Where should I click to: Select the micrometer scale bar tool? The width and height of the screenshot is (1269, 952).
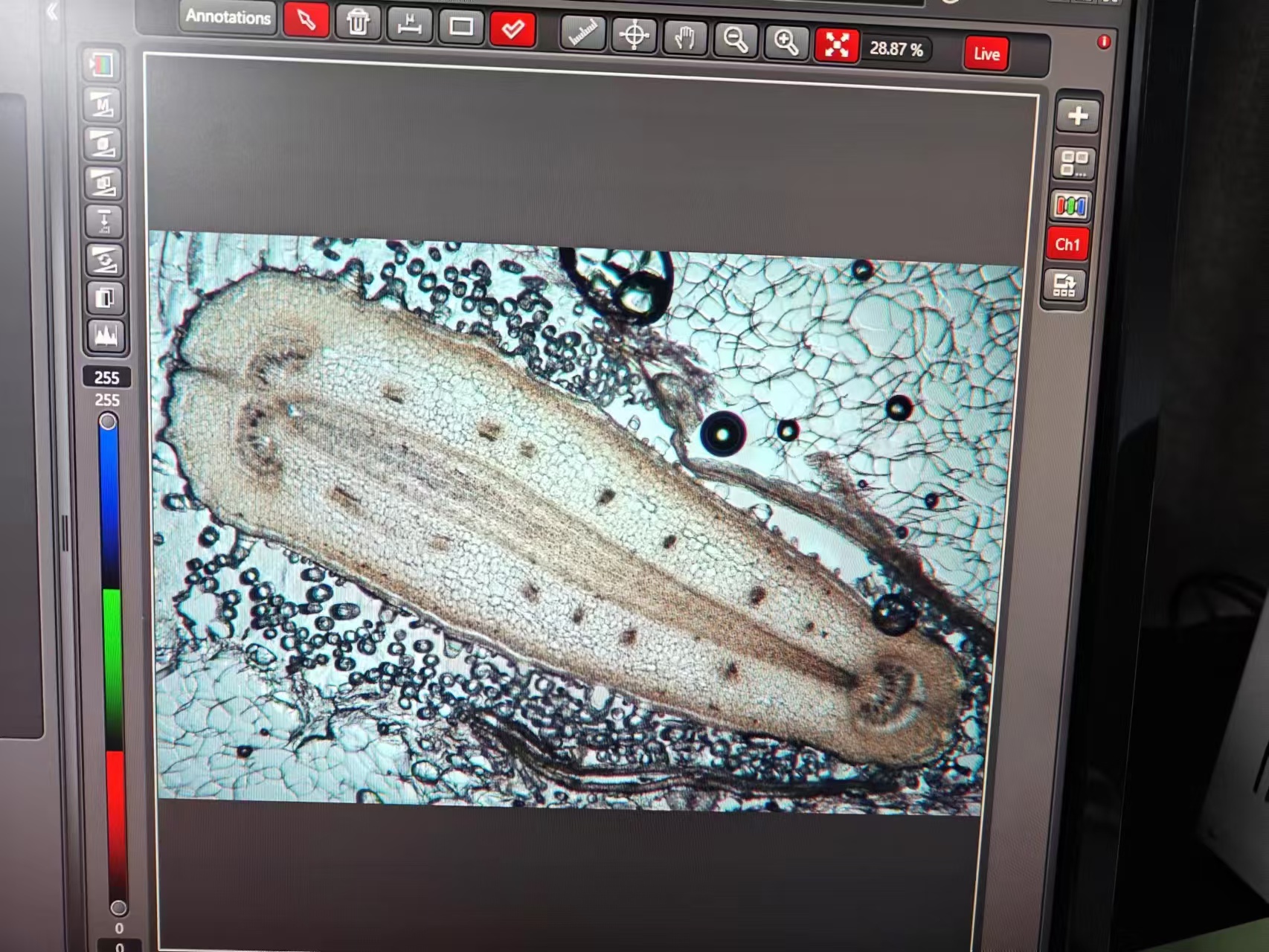pos(409,25)
